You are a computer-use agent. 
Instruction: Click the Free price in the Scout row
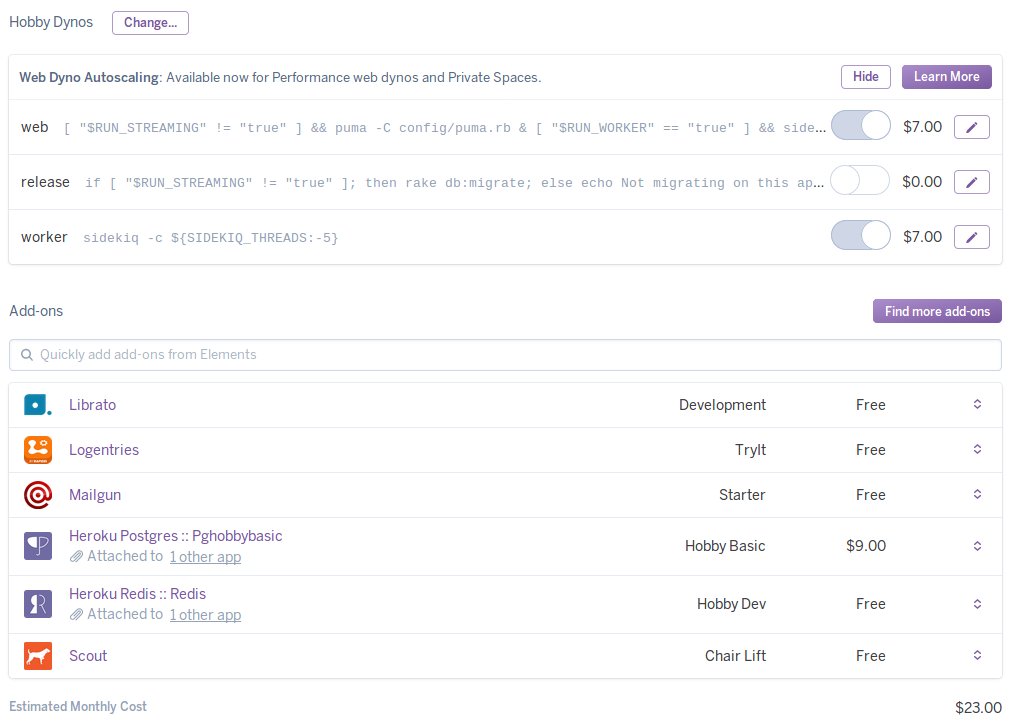870,656
